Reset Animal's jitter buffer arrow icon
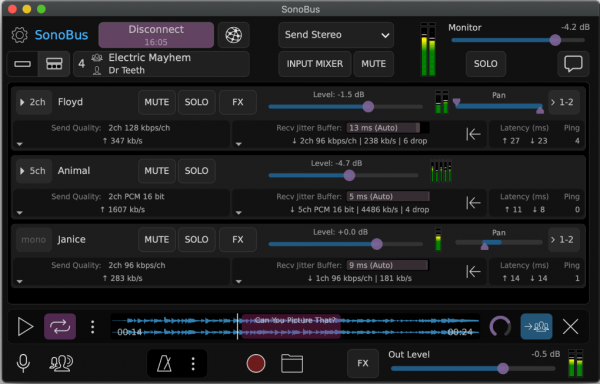The width and height of the screenshot is (600, 384). [473, 203]
